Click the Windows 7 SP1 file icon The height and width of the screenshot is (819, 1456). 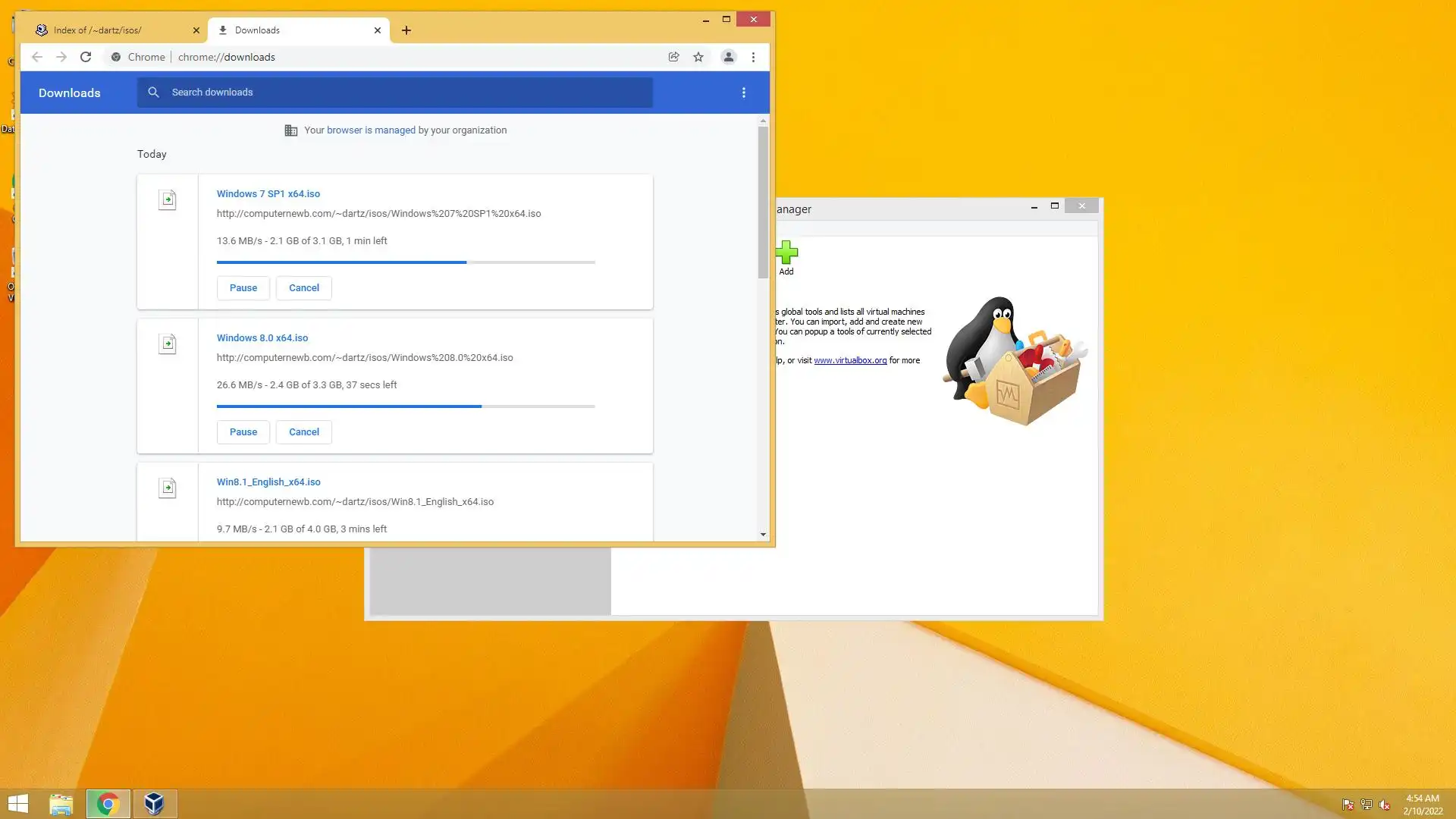coord(168,200)
